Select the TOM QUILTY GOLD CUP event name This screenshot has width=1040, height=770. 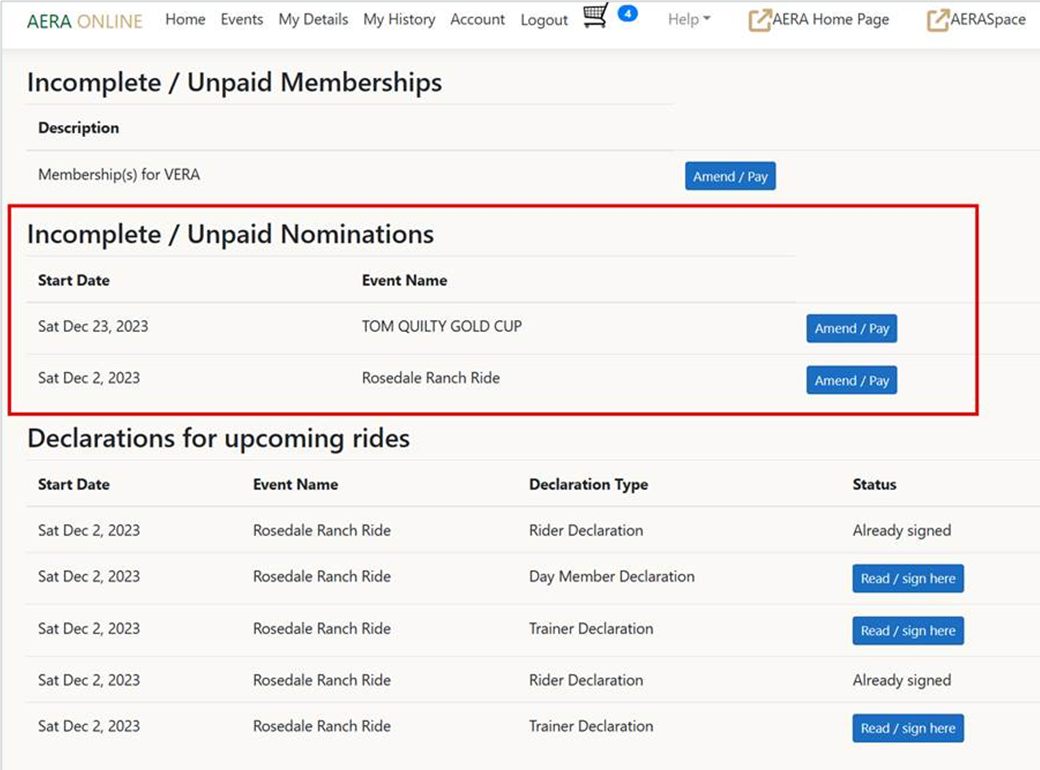[441, 326]
